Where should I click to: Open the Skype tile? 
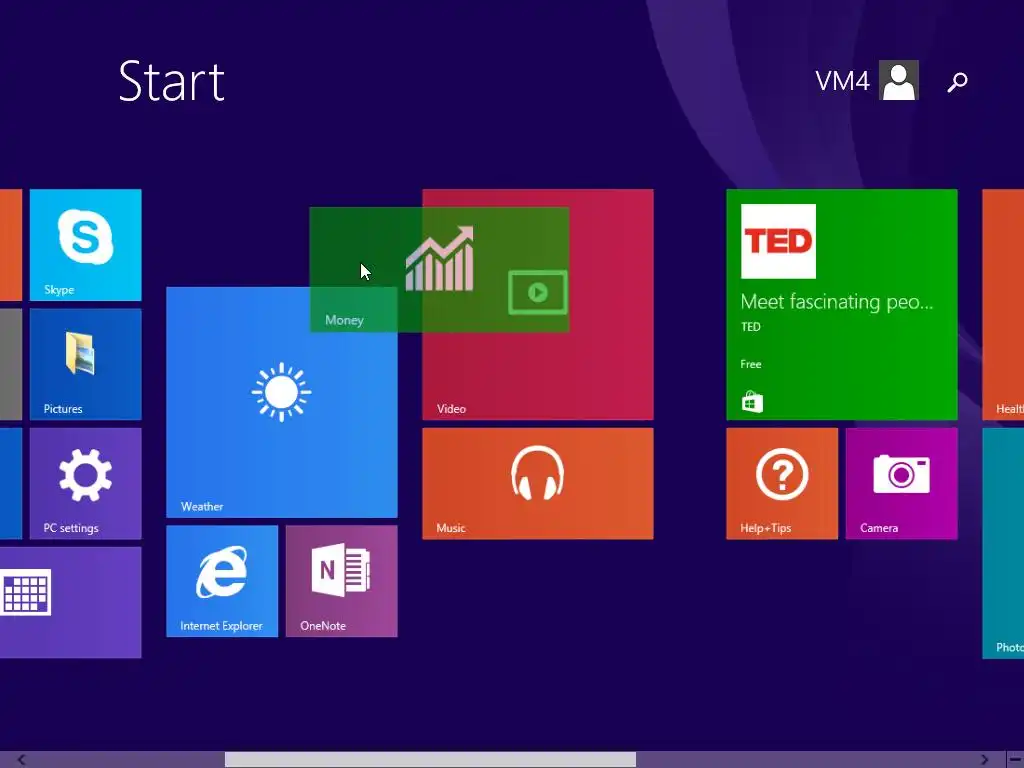point(86,245)
